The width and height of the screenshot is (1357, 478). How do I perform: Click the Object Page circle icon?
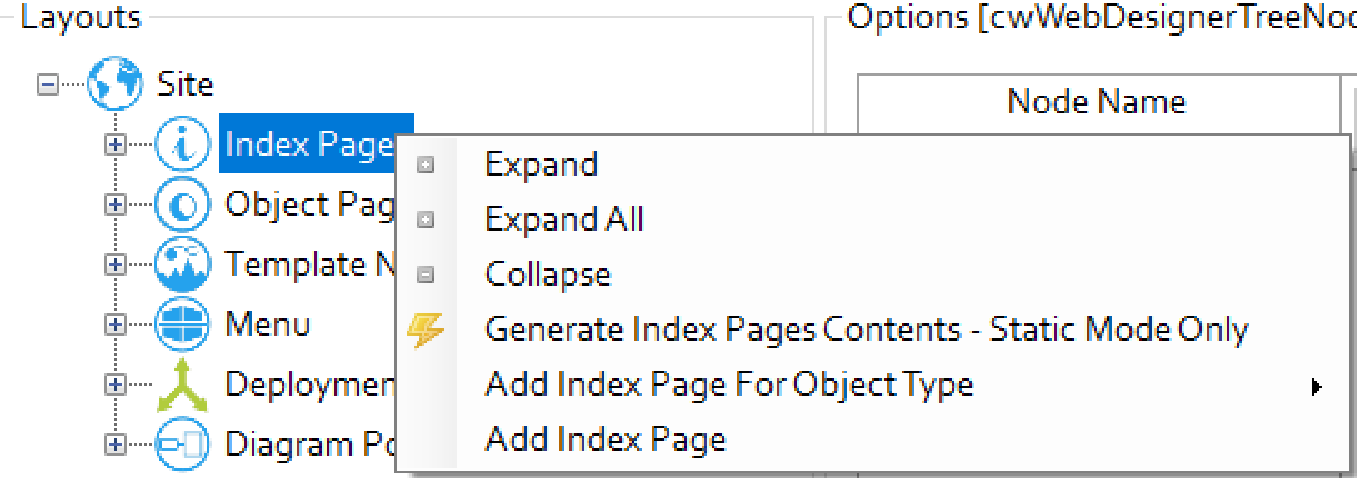click(x=183, y=205)
